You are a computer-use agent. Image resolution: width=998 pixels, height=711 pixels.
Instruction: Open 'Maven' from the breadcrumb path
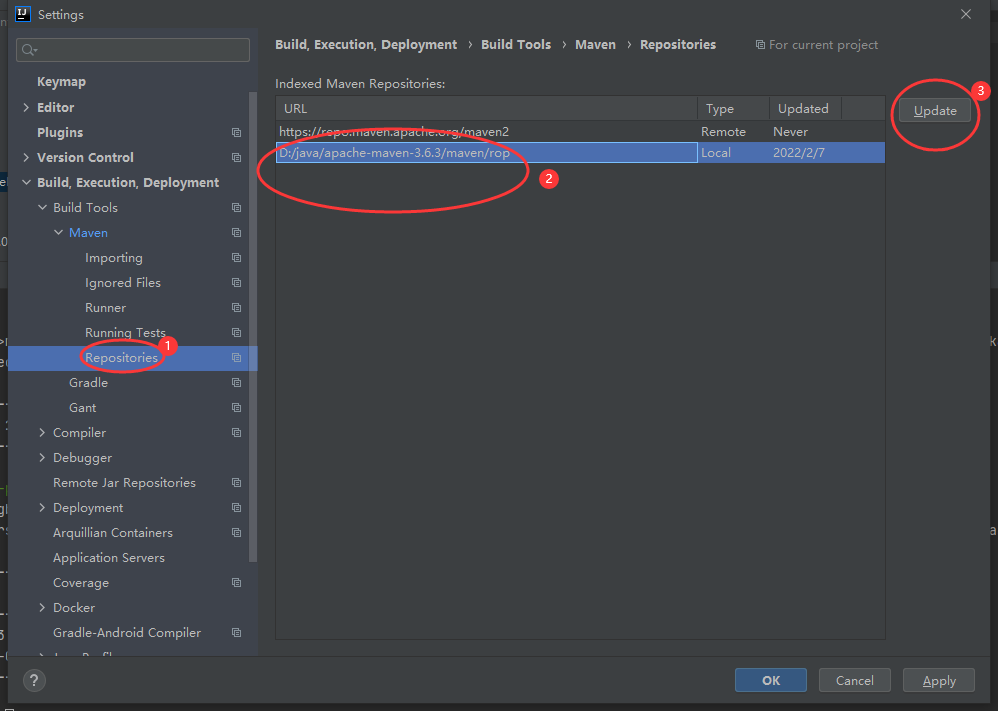pos(595,44)
